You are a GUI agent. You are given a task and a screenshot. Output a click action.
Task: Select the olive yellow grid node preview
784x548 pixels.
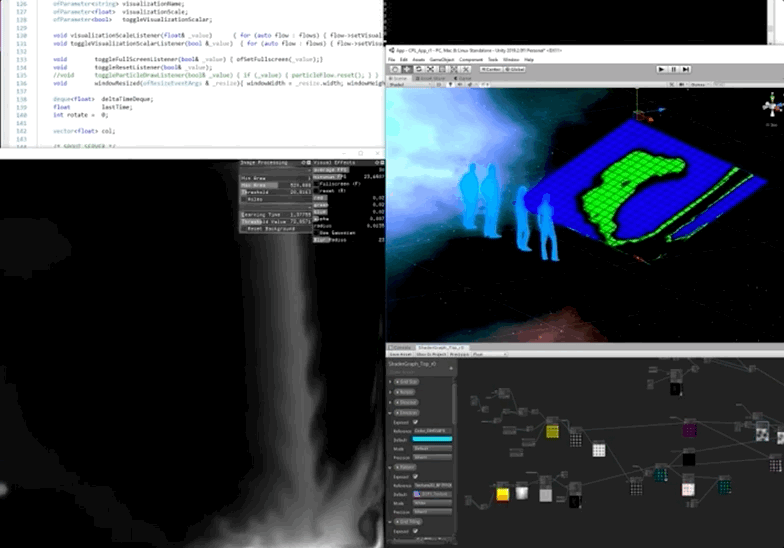pos(552,432)
